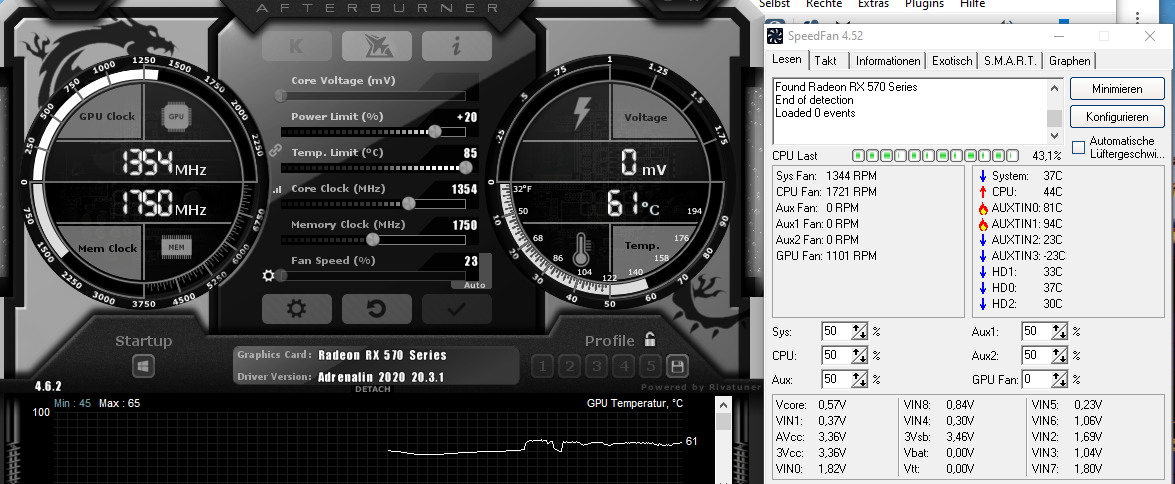Viewport: 1175px width, 484px height.
Task: Unlock the Profile padlock icon
Action: point(650,339)
